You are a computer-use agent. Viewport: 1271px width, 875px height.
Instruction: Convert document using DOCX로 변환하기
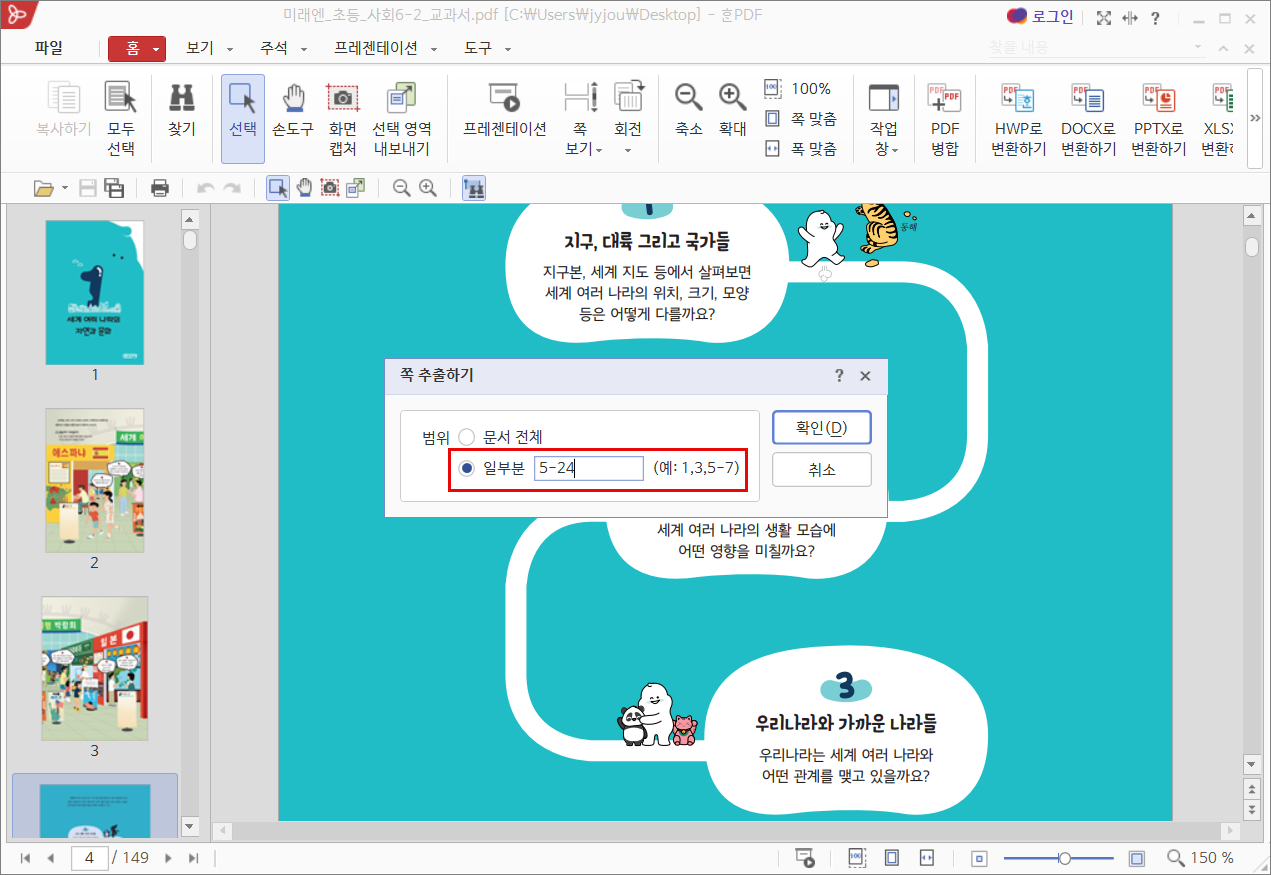(x=1088, y=118)
